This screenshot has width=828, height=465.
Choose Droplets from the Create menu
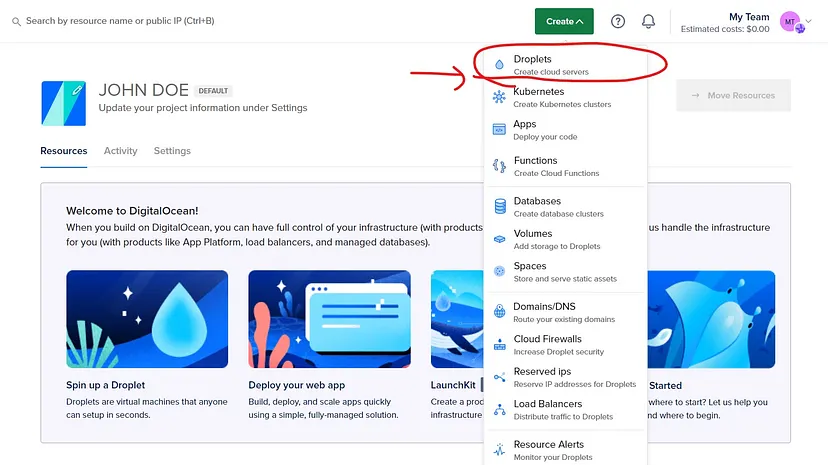pos(565,65)
